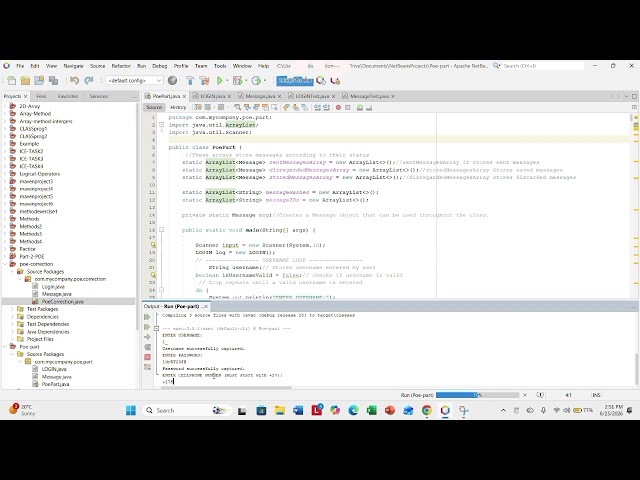Select PoeCorrection.java in the project tree
The height and width of the screenshot is (480, 640).
coord(62,302)
